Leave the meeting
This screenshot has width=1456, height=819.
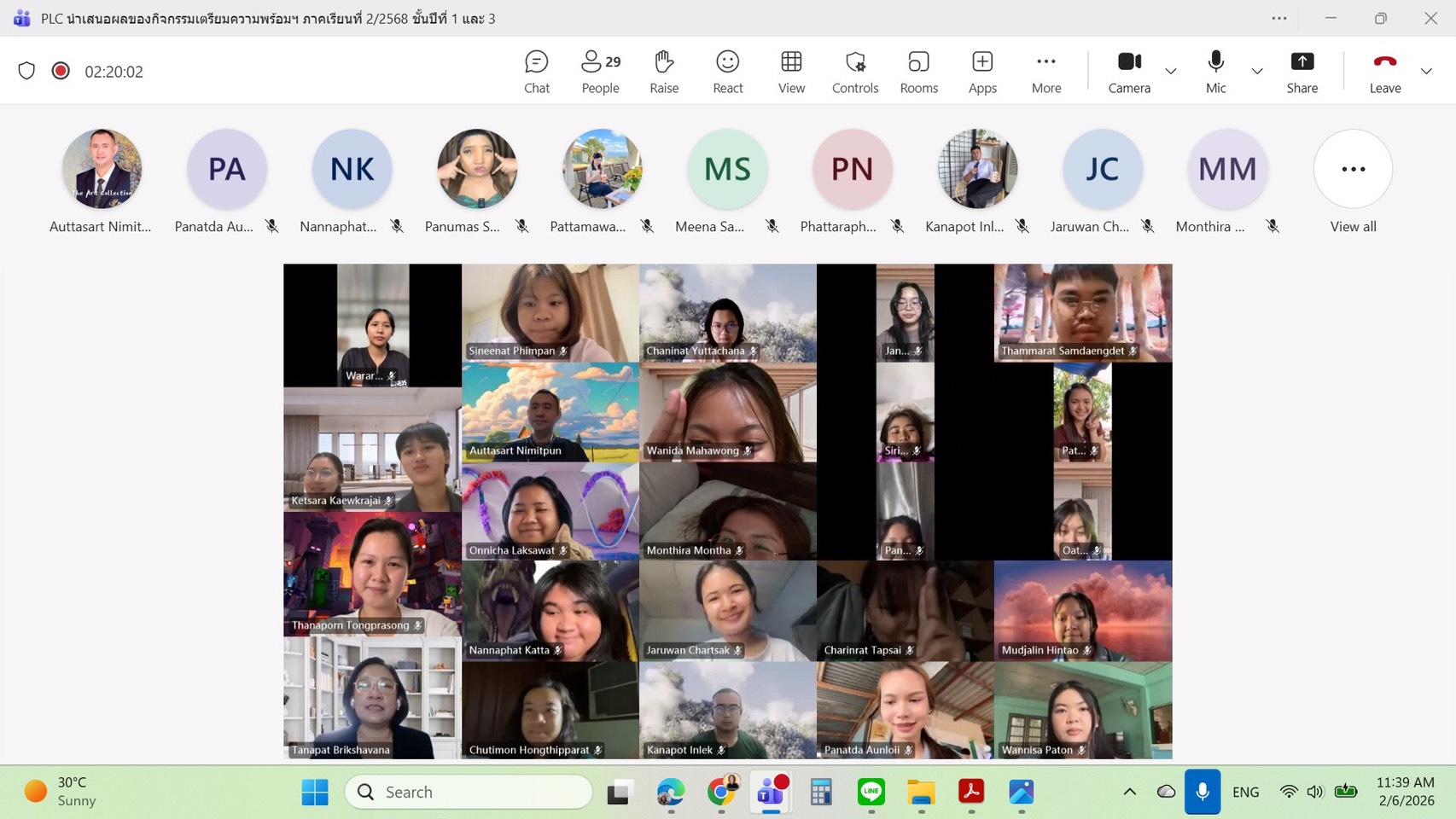coord(1384,72)
